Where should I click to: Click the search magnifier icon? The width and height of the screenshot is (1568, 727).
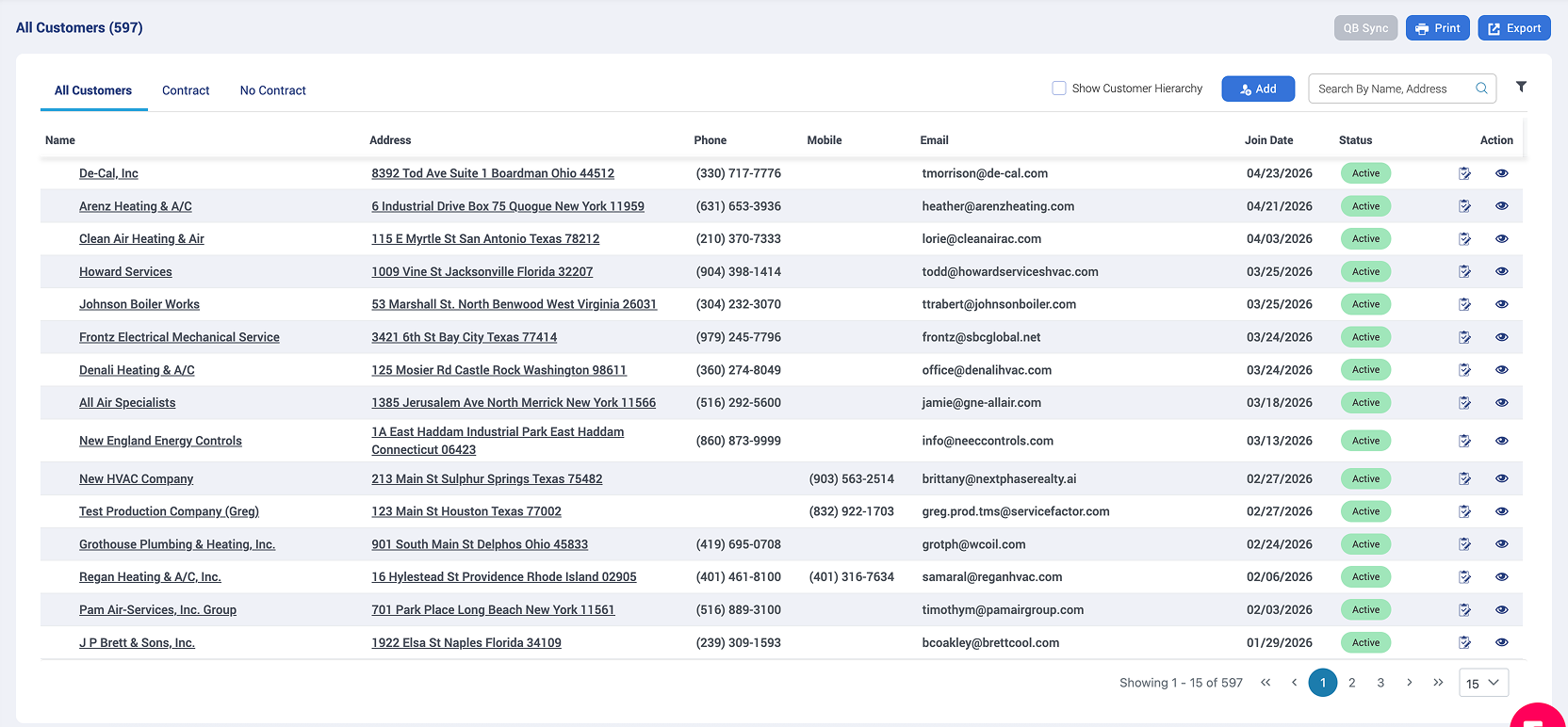(x=1481, y=89)
